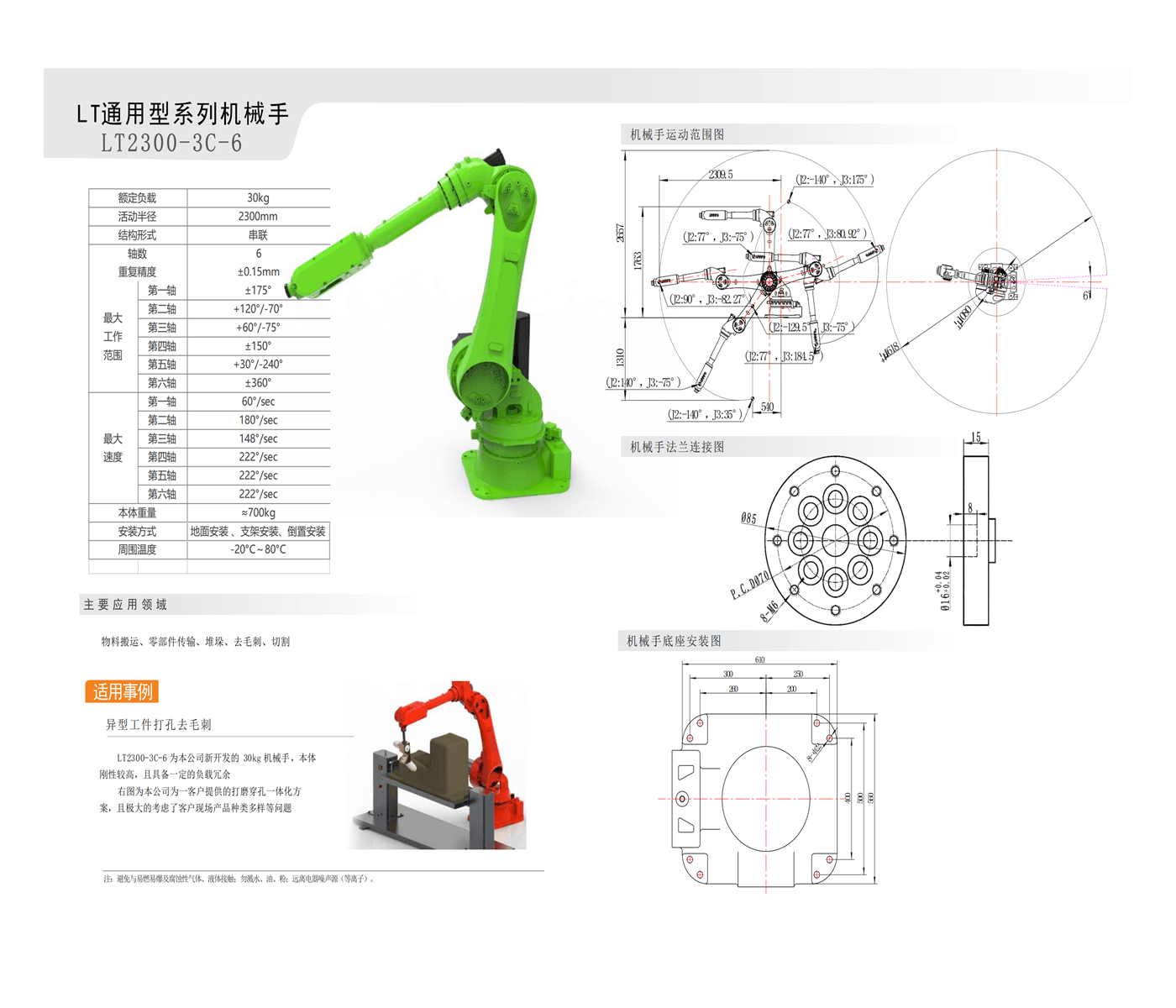Click the red robot application example image
This screenshot has height=1008, width=1176.
(437, 764)
